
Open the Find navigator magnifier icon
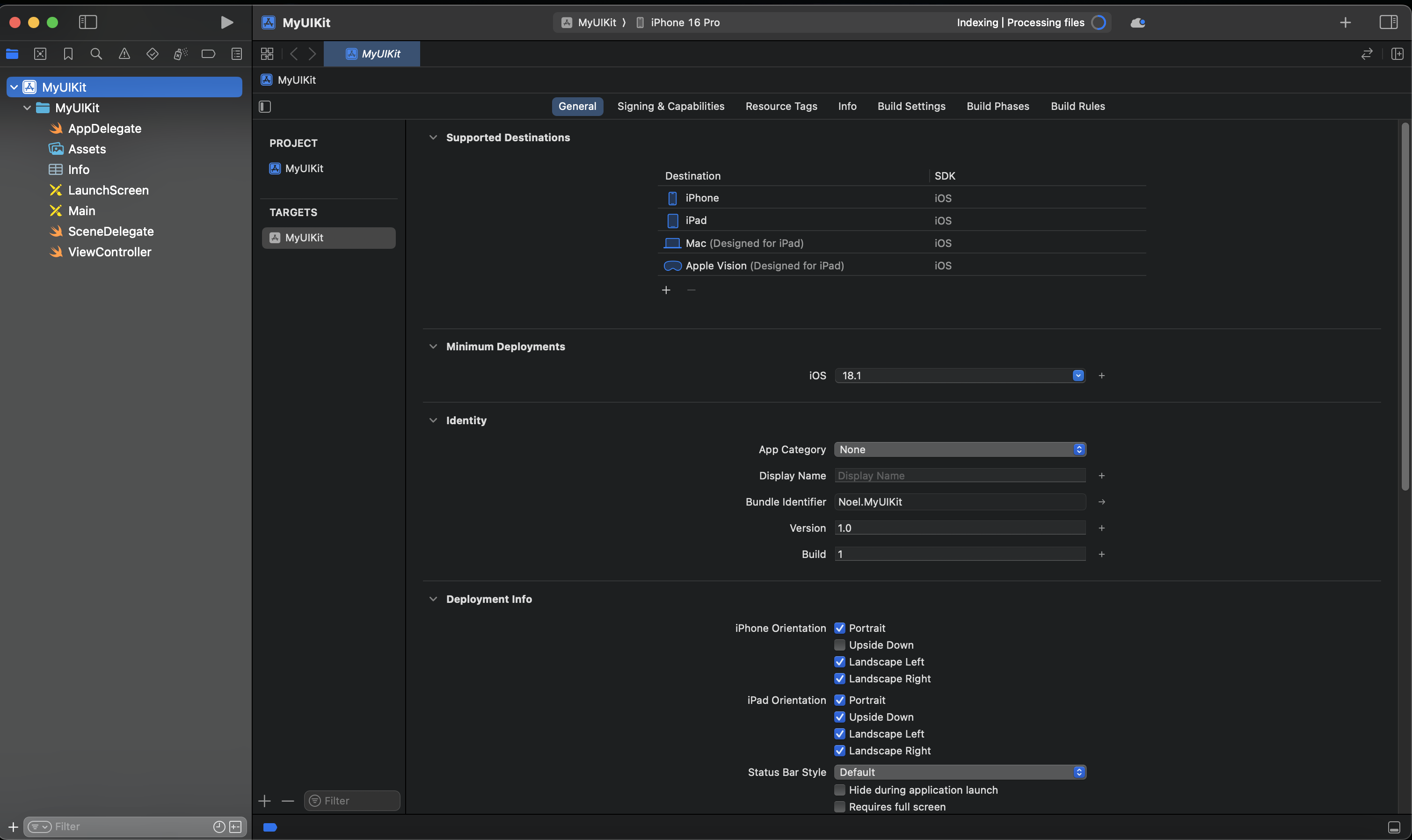[96, 54]
